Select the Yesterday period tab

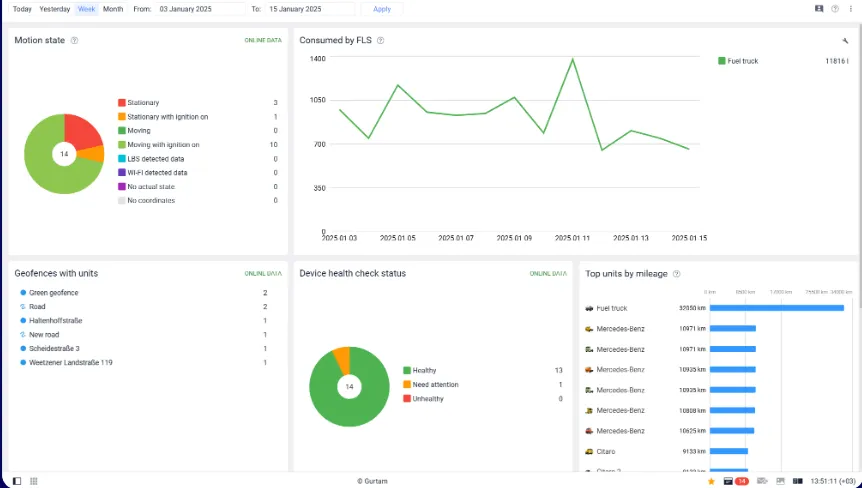point(54,9)
